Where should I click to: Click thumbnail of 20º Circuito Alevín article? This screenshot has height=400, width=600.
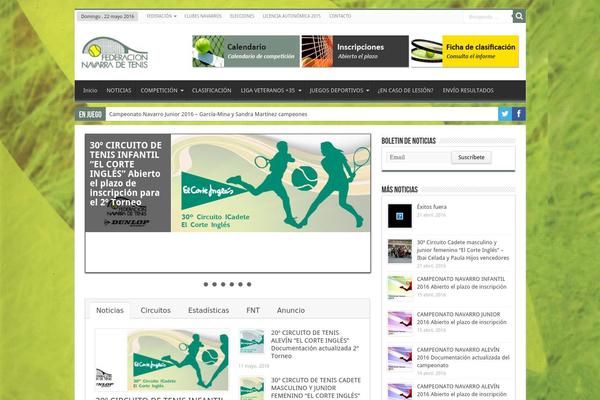click(251, 341)
